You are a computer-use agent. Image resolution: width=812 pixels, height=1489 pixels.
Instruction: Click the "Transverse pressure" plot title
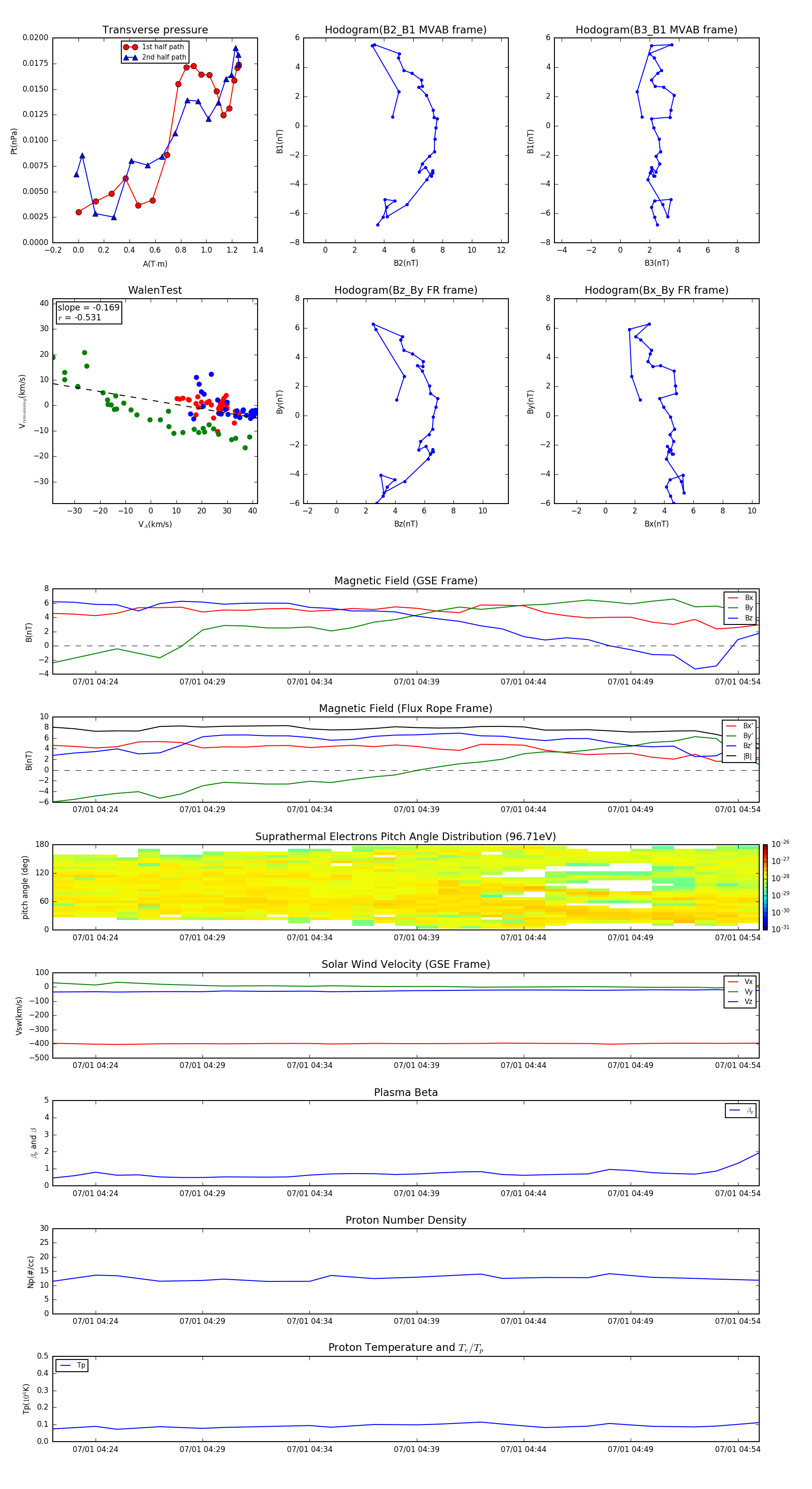155,30
